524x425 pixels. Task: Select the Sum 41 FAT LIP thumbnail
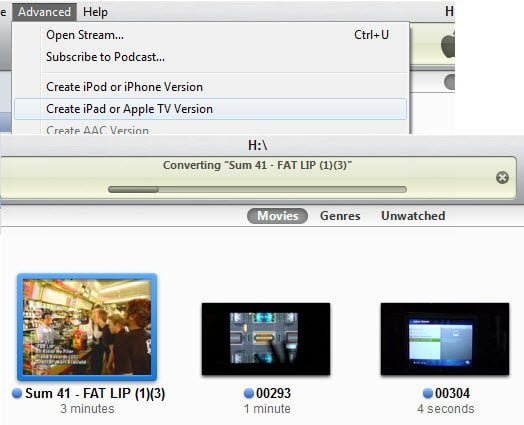click(87, 327)
